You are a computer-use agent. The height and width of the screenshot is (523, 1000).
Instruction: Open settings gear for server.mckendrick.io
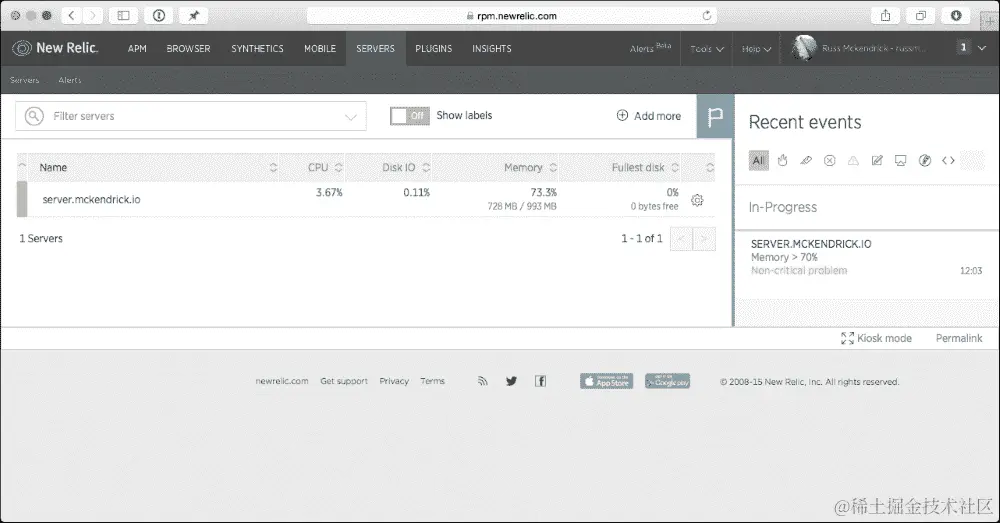(x=697, y=200)
